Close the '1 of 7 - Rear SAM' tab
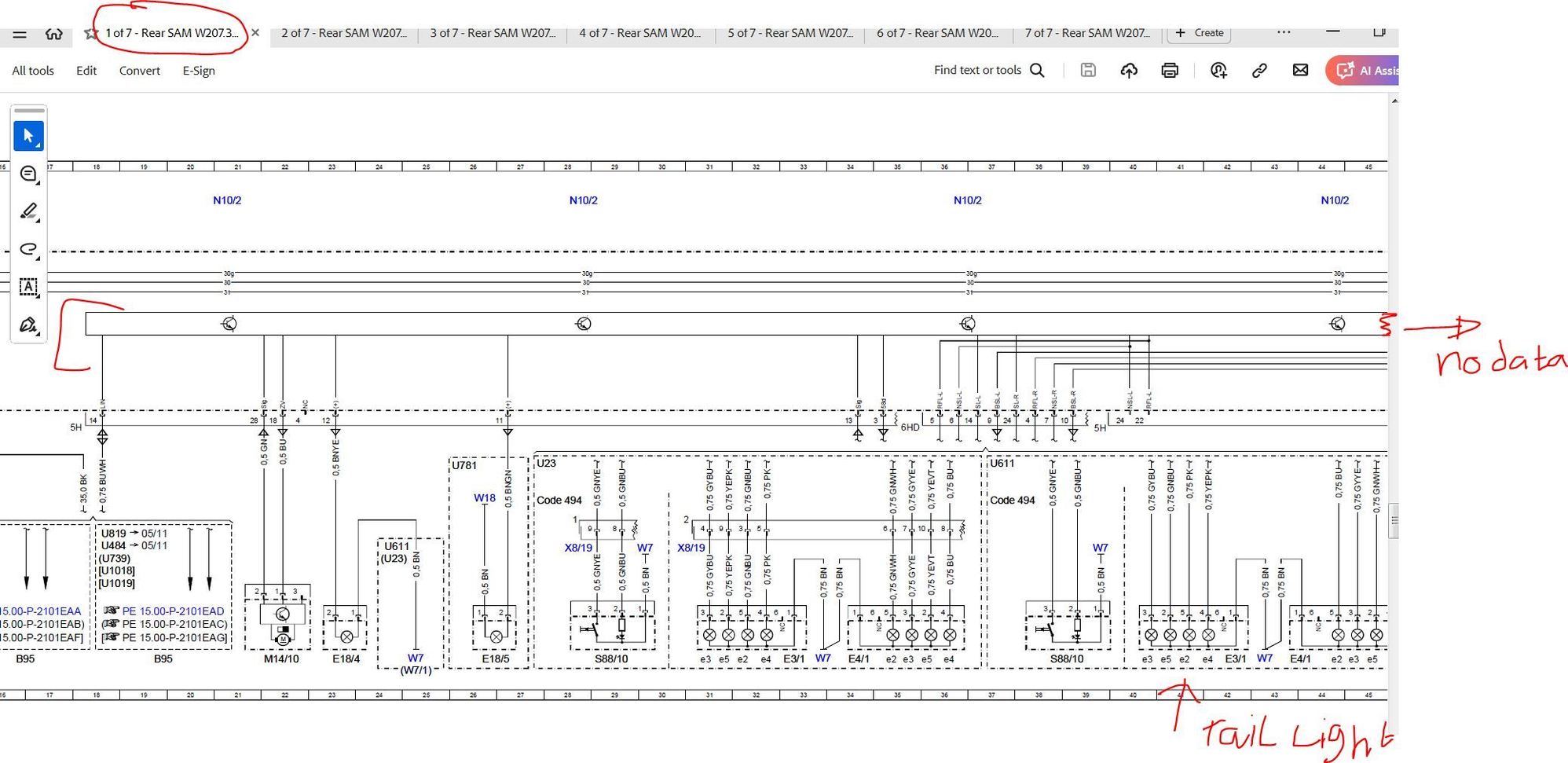Viewport: 1568px width, 763px height. point(255,33)
